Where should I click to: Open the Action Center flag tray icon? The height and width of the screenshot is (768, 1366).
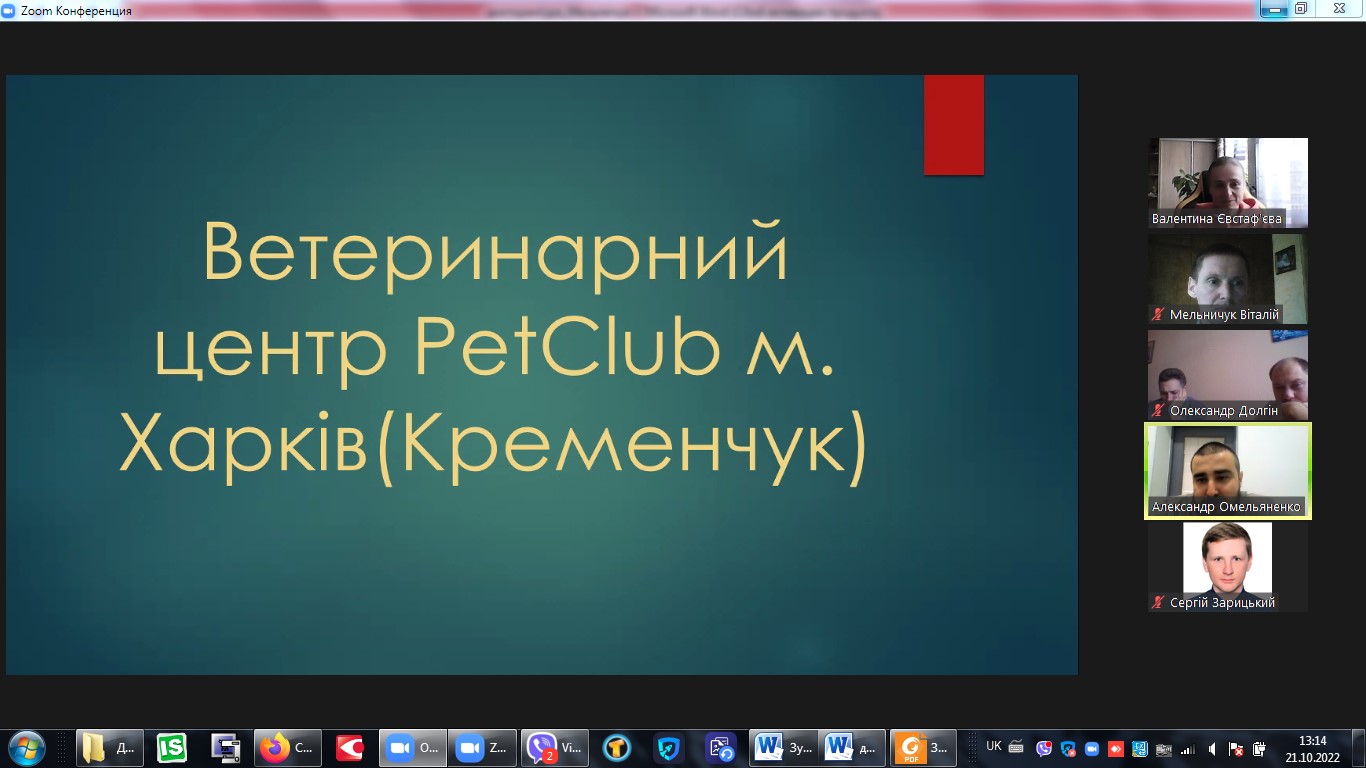[1236, 749]
